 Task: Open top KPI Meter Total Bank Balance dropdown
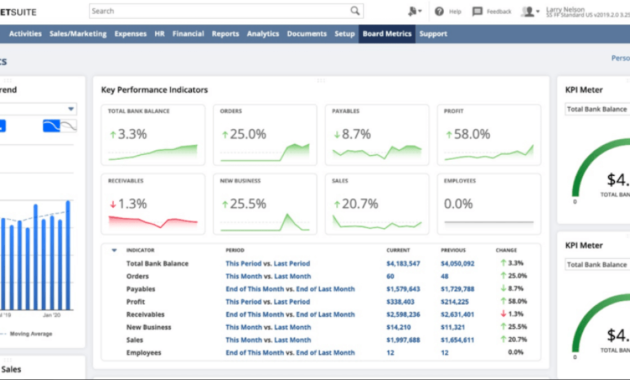click(597, 109)
